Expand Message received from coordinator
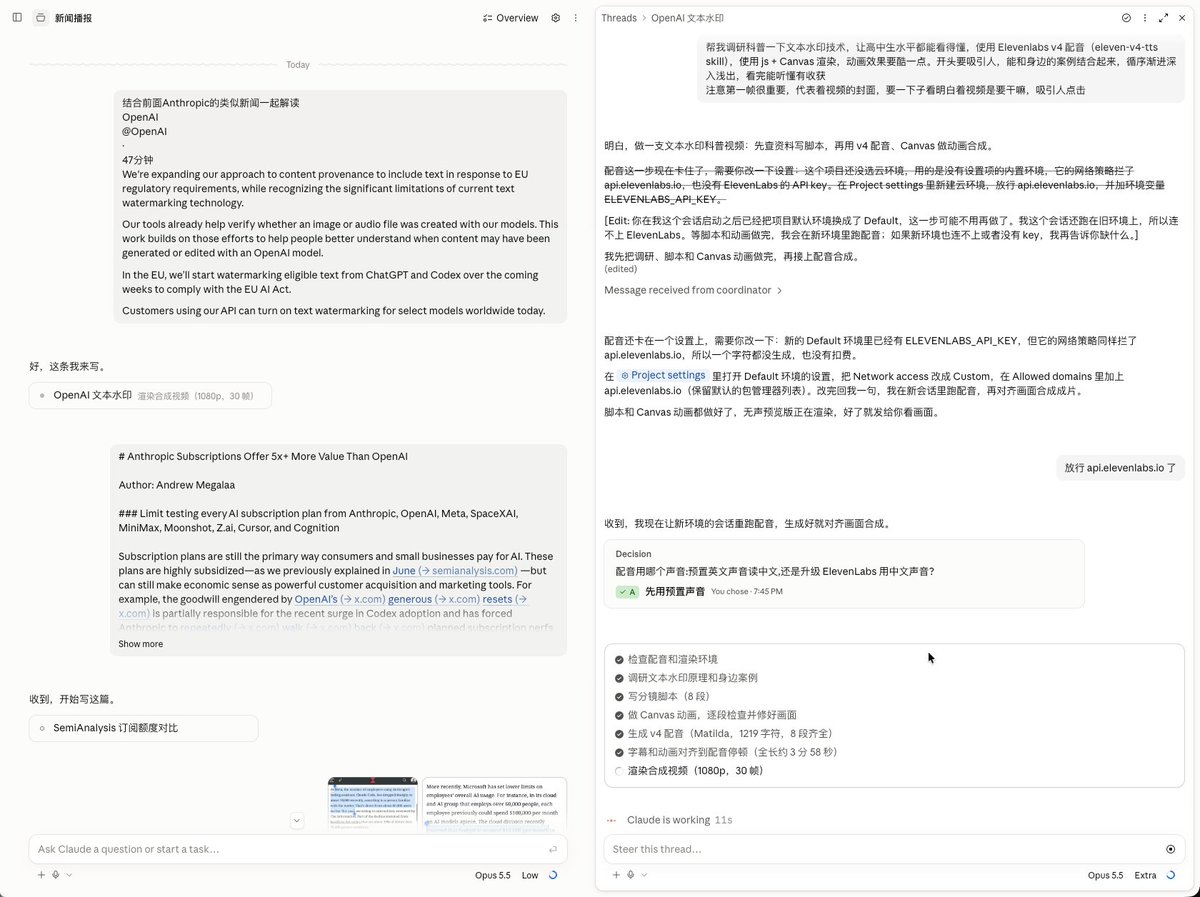 693,290
